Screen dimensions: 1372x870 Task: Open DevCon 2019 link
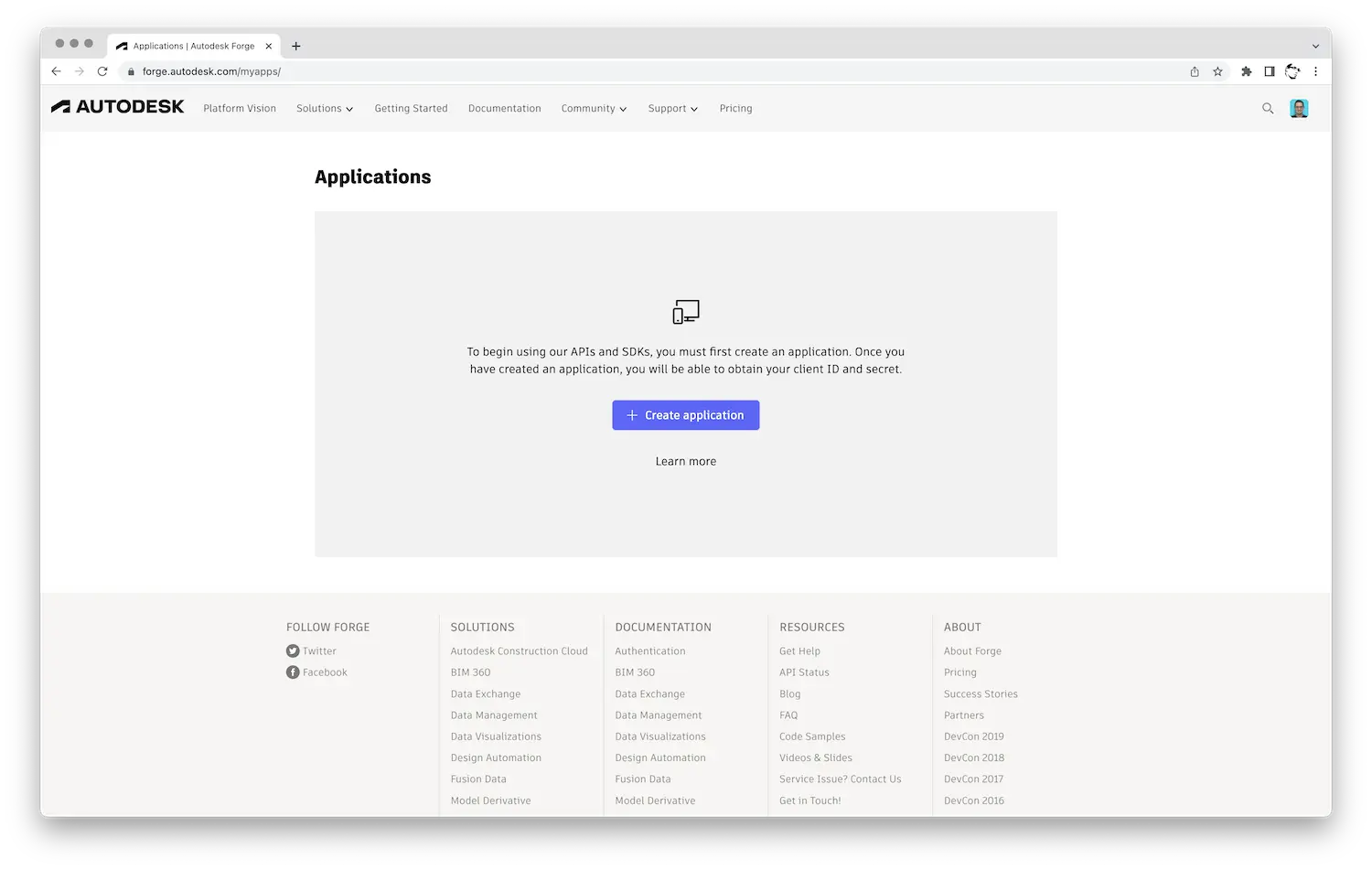[x=974, y=736]
